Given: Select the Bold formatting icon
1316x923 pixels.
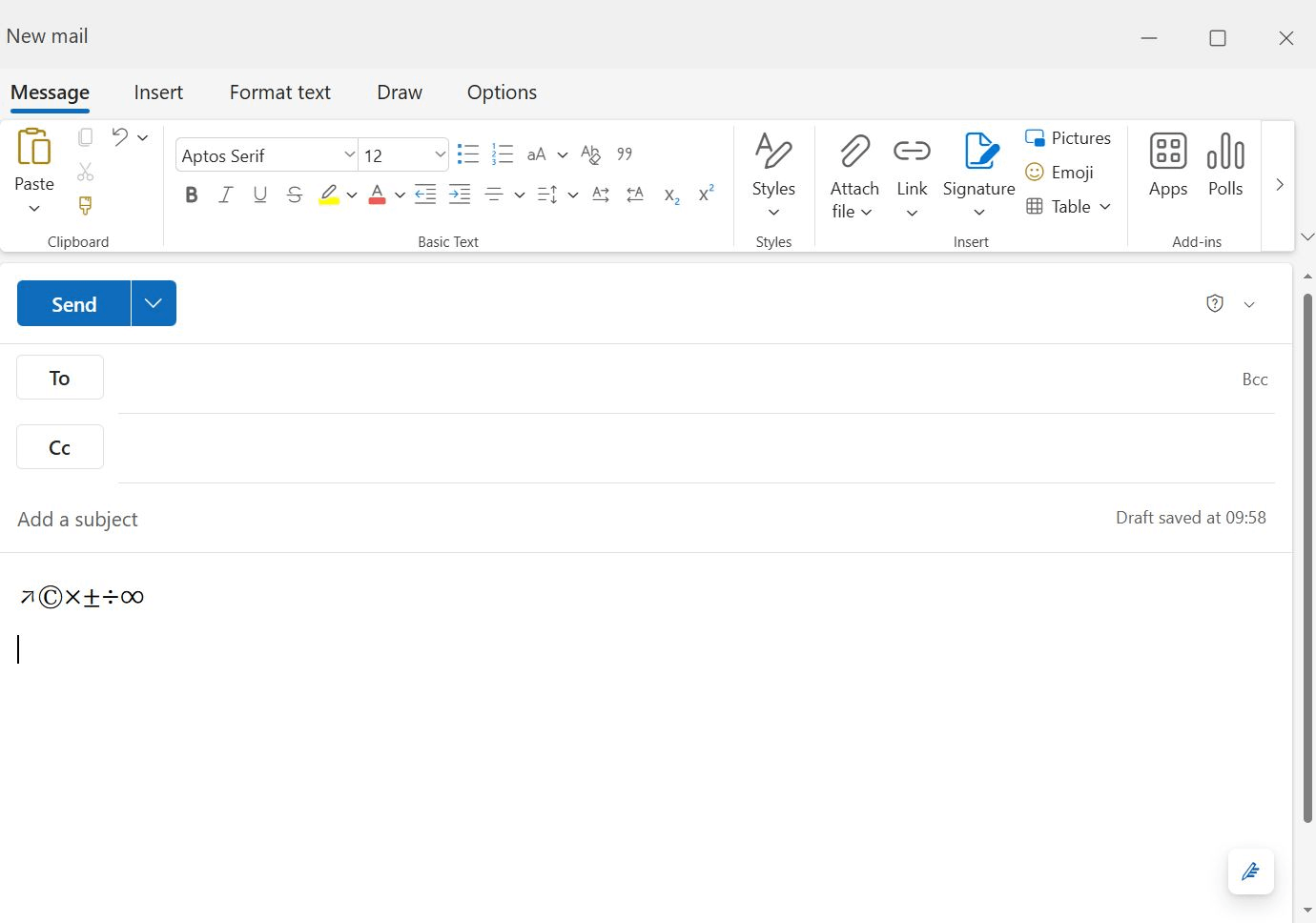Looking at the screenshot, I should (x=191, y=195).
